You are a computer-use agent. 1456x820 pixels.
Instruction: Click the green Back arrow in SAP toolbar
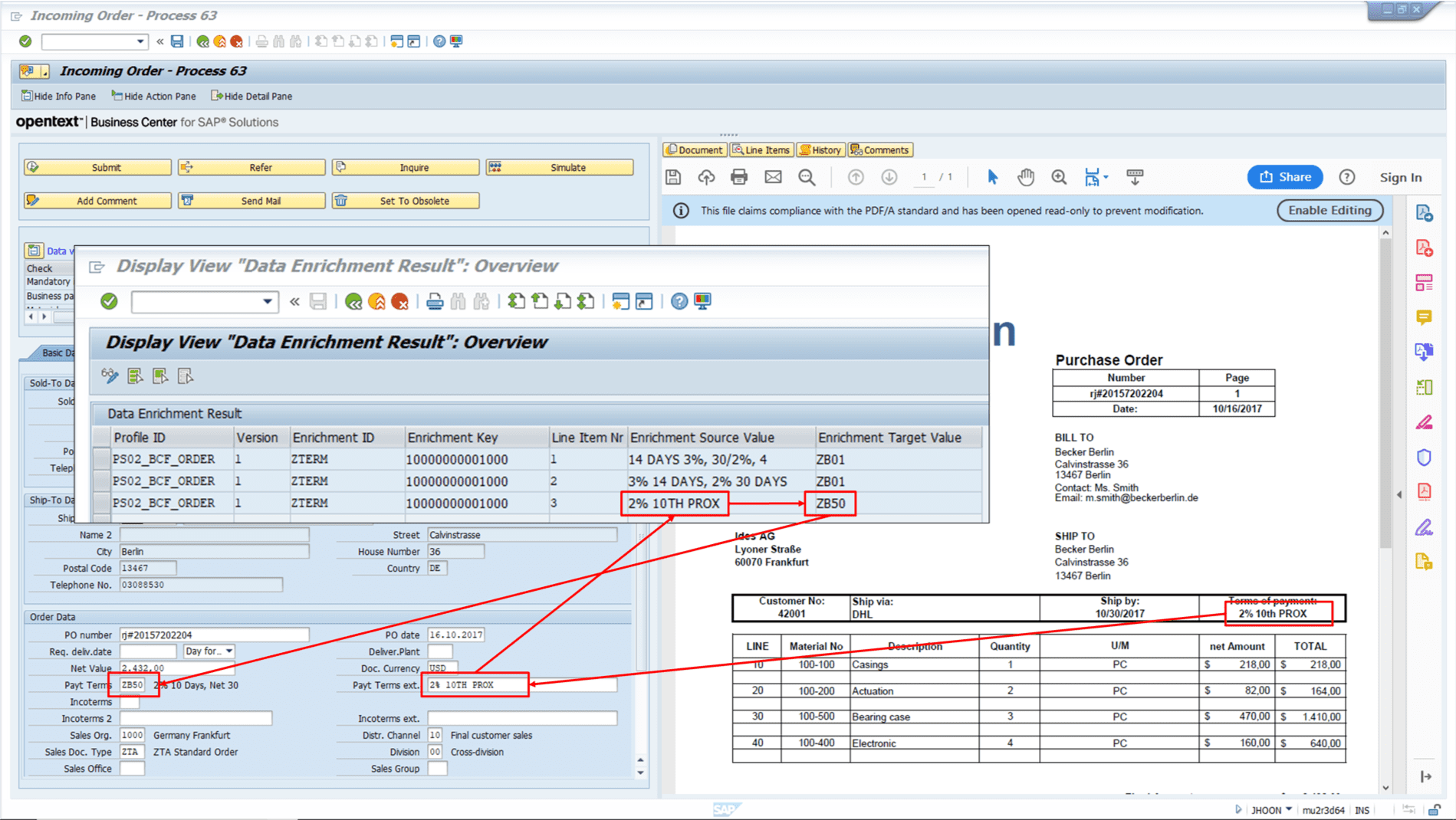tap(202, 41)
